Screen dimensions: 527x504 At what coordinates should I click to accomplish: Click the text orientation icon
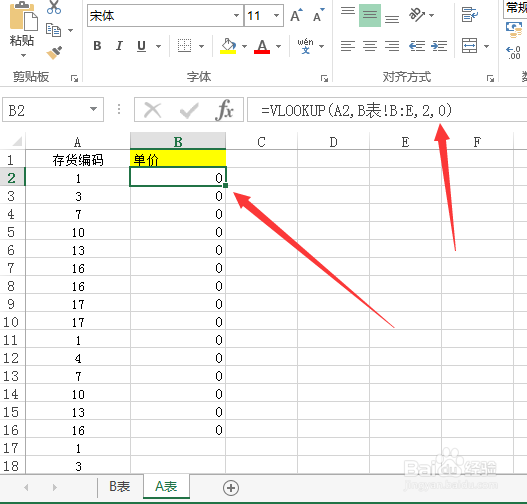click(x=417, y=14)
